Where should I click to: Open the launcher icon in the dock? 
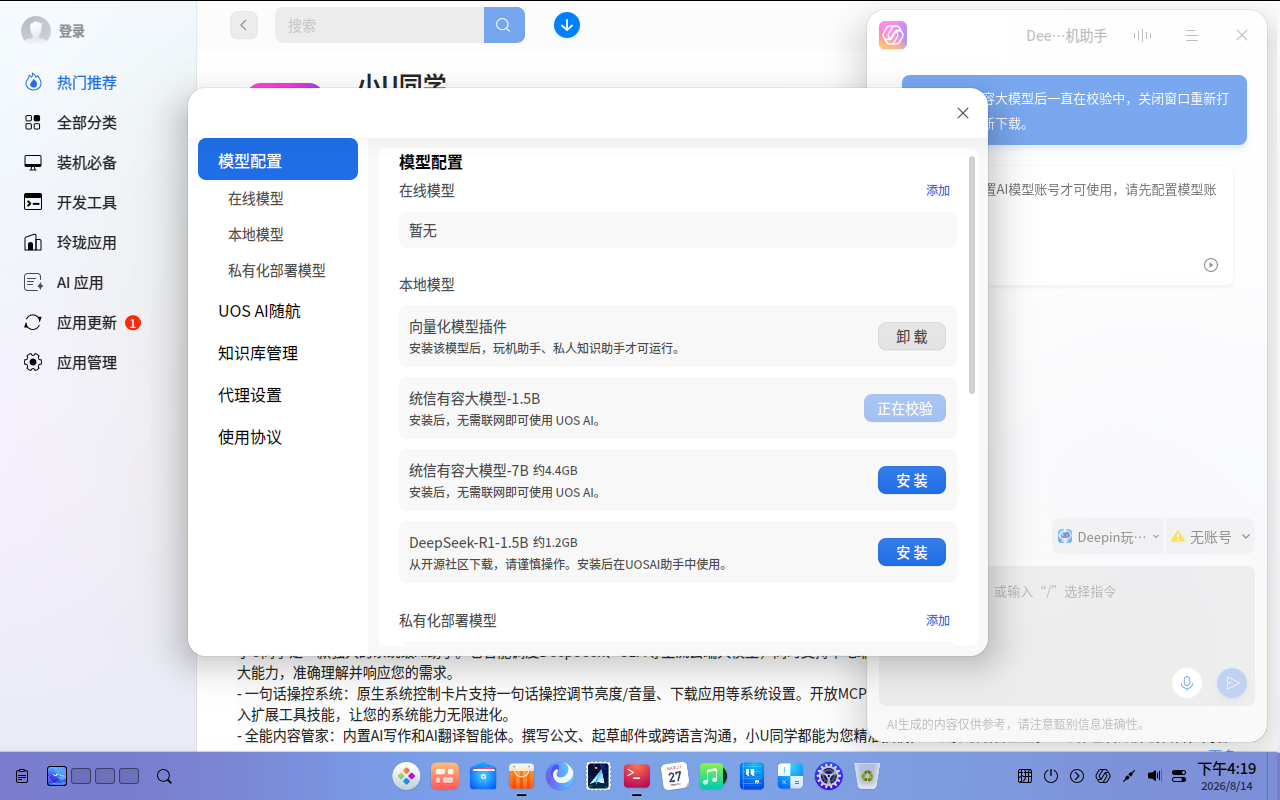[x=406, y=776]
